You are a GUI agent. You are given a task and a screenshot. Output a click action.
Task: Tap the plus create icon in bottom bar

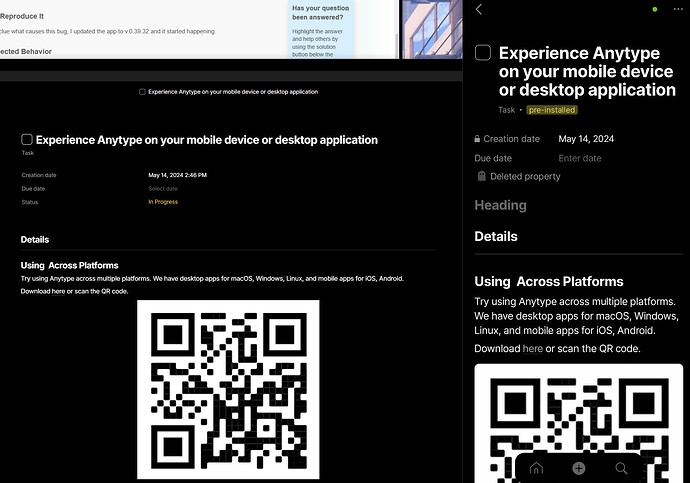578,468
